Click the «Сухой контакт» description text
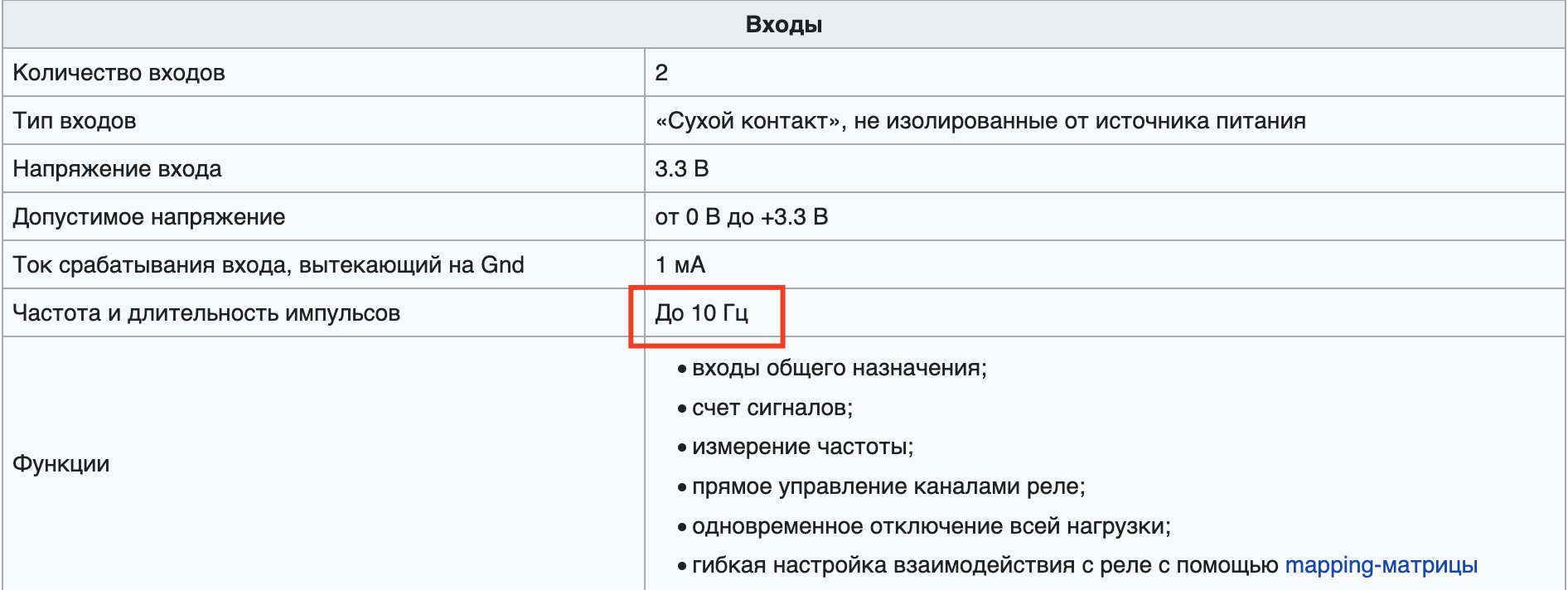The height and width of the screenshot is (590, 1568). 980,121
